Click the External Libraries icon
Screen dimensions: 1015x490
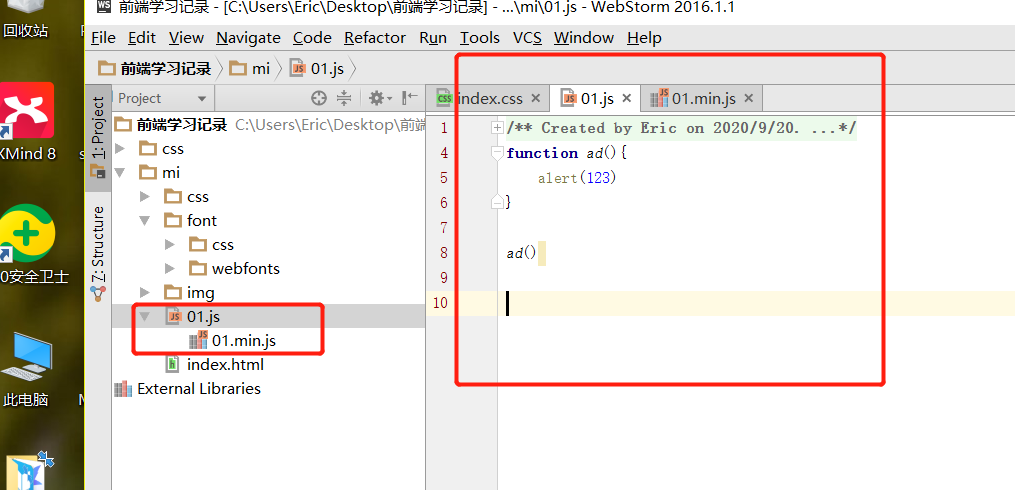click(122, 389)
